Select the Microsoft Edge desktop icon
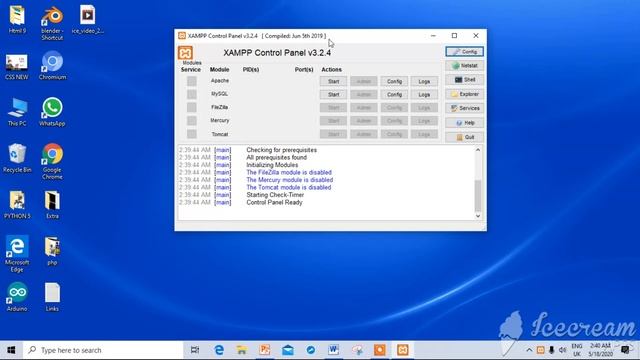Image resolution: width=640 pixels, height=360 pixels. [x=17, y=253]
